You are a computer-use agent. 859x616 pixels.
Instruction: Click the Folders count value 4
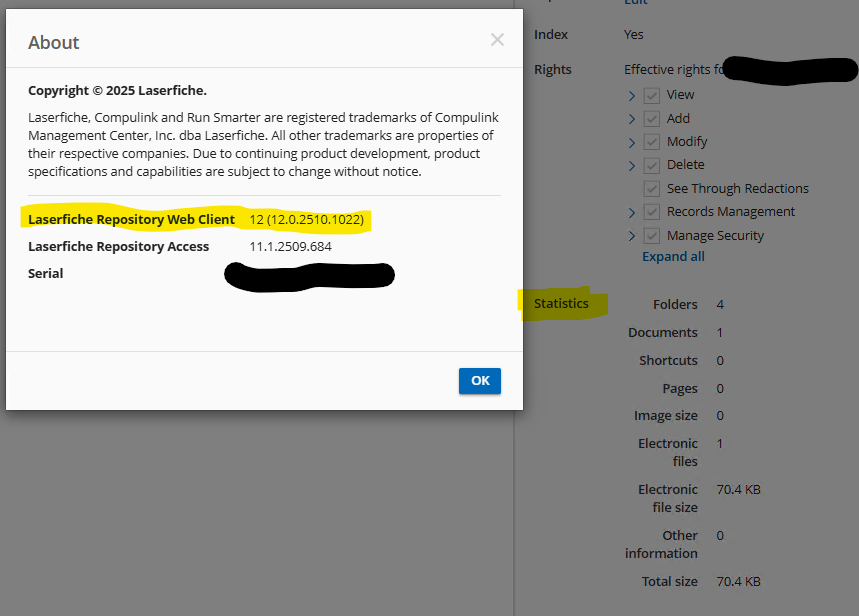[720, 304]
